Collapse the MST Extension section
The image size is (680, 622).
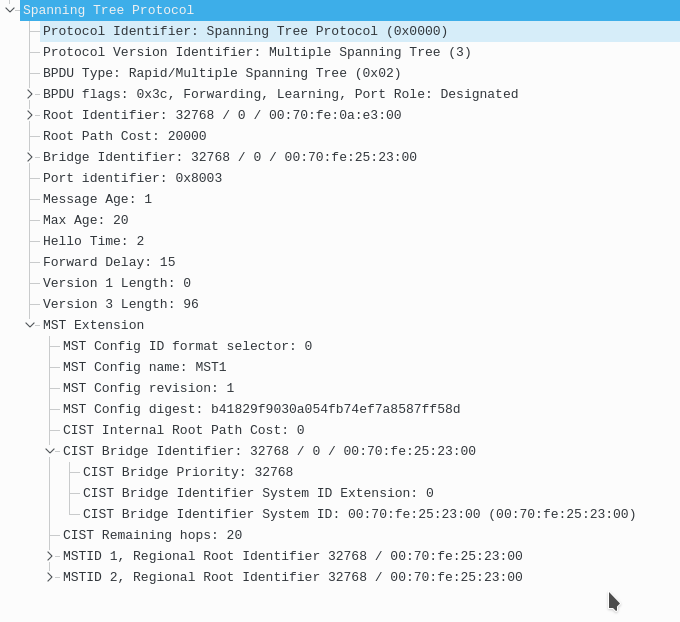tap(30, 325)
